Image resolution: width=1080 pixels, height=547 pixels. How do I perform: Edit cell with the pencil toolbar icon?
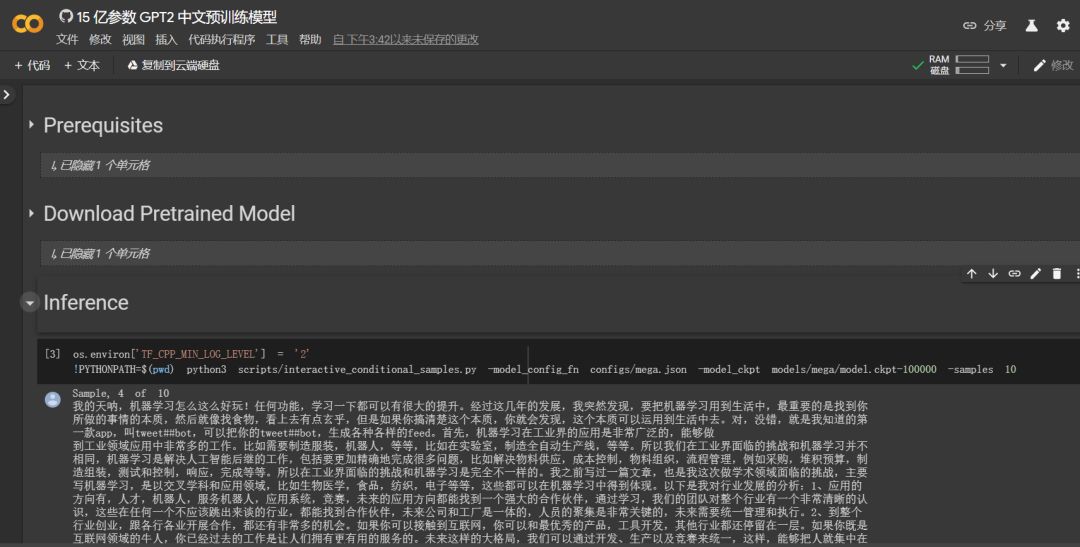(x=1035, y=274)
